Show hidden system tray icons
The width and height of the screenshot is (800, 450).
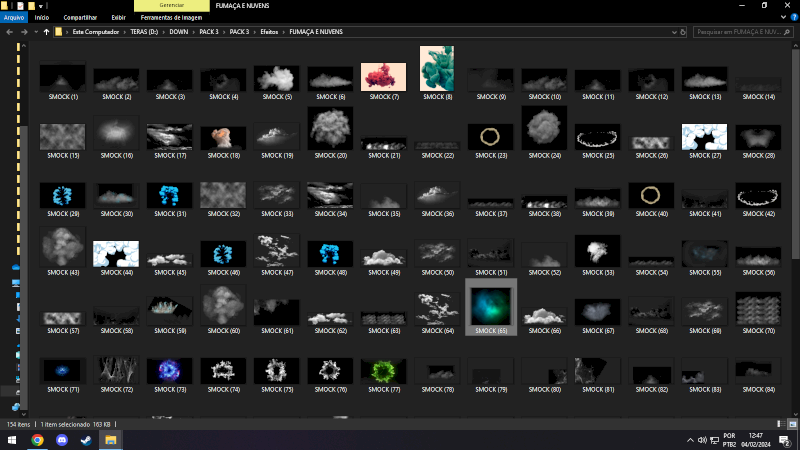click(690, 439)
